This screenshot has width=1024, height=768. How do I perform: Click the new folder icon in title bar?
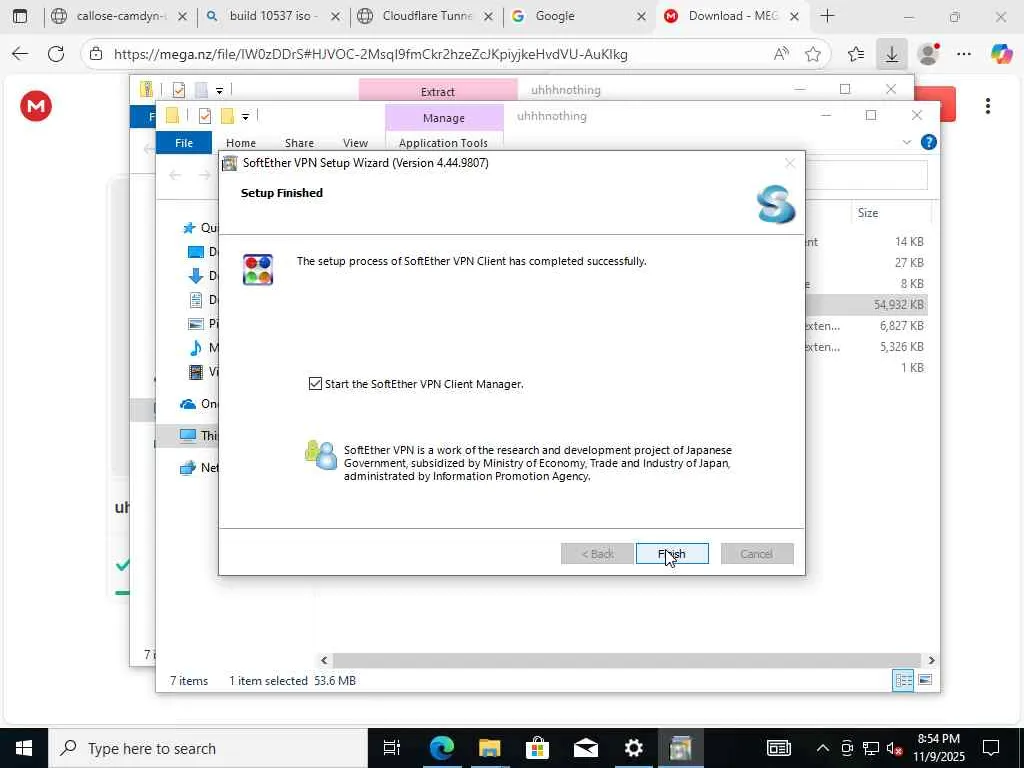click(227, 116)
